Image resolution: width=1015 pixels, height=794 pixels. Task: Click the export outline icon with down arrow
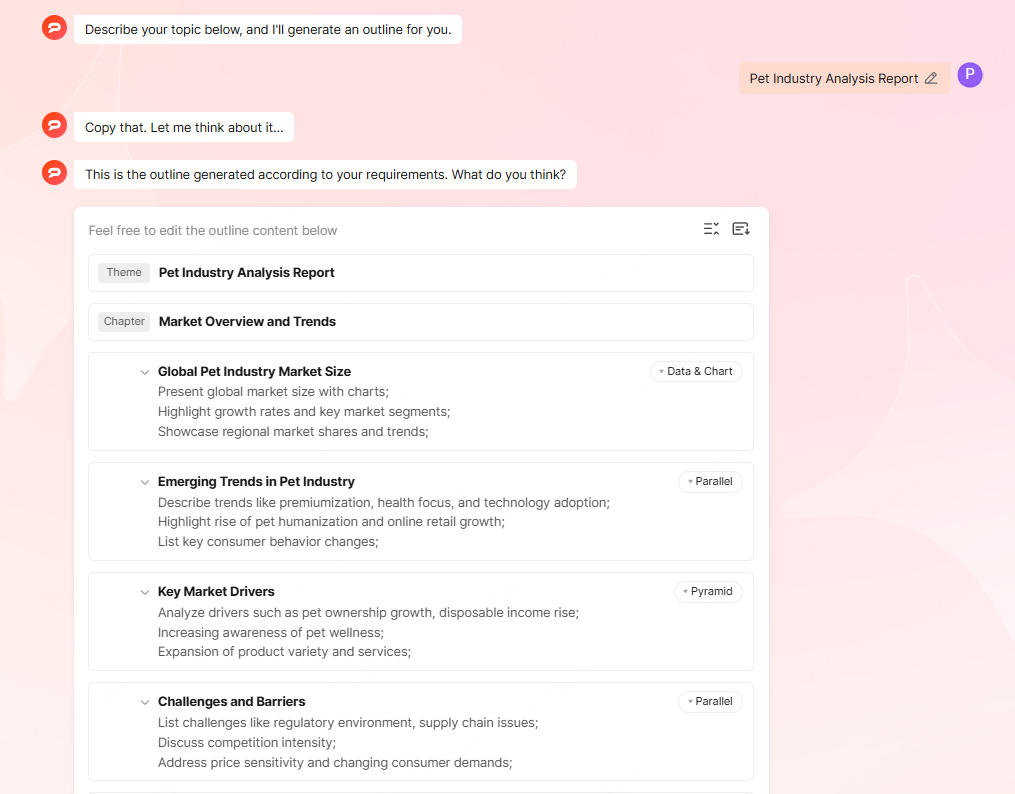(x=741, y=229)
